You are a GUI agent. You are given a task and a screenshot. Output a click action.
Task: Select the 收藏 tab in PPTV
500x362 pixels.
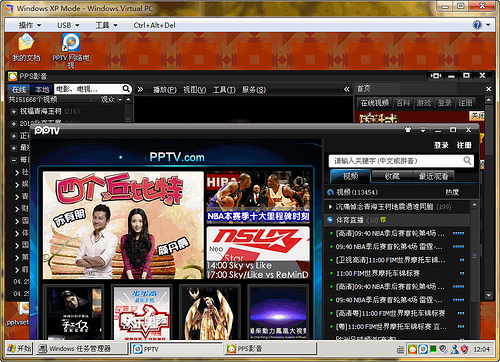point(392,176)
